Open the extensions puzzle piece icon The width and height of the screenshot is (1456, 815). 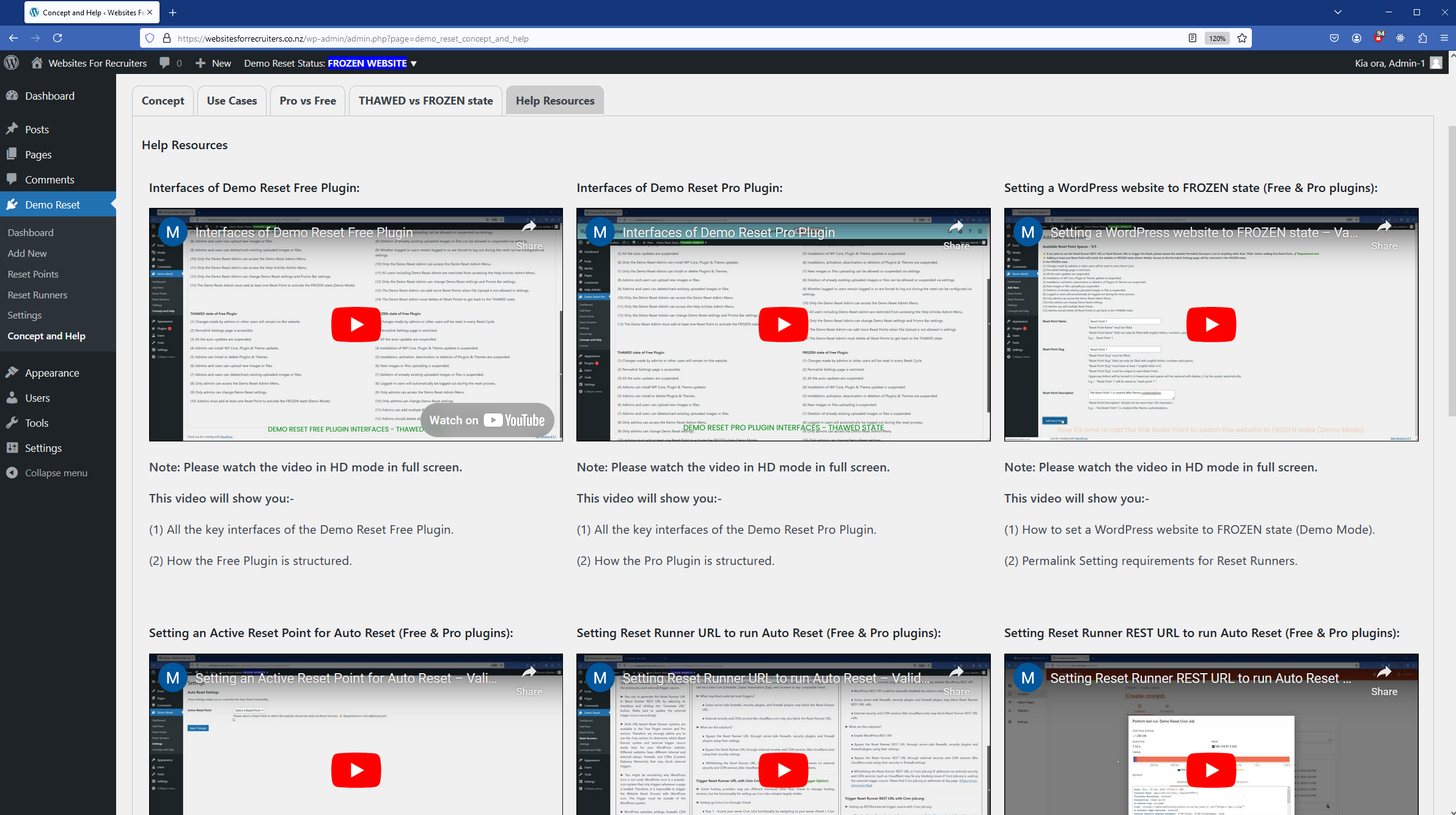click(x=1422, y=38)
